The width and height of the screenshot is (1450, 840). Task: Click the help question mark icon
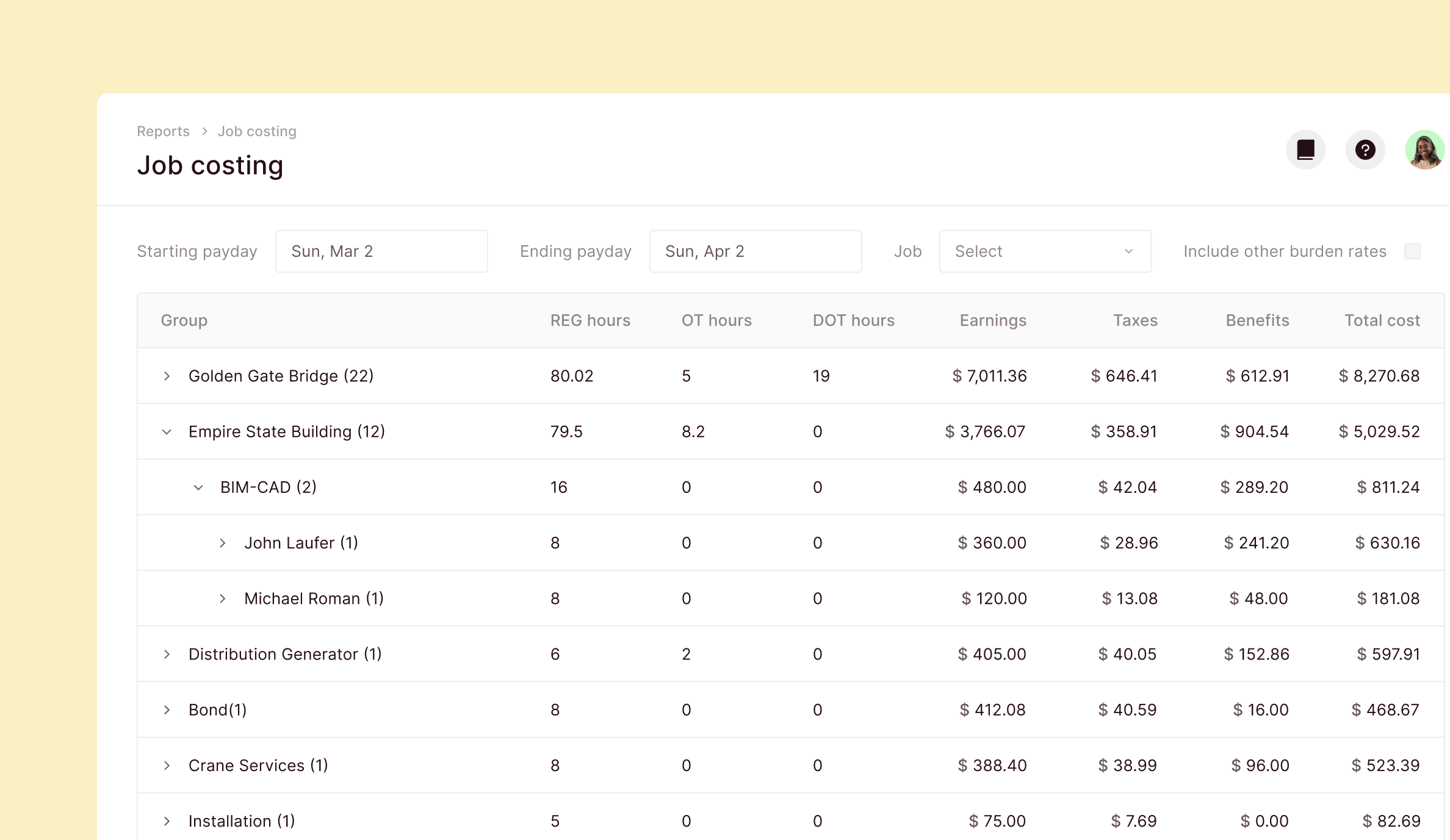point(1365,149)
